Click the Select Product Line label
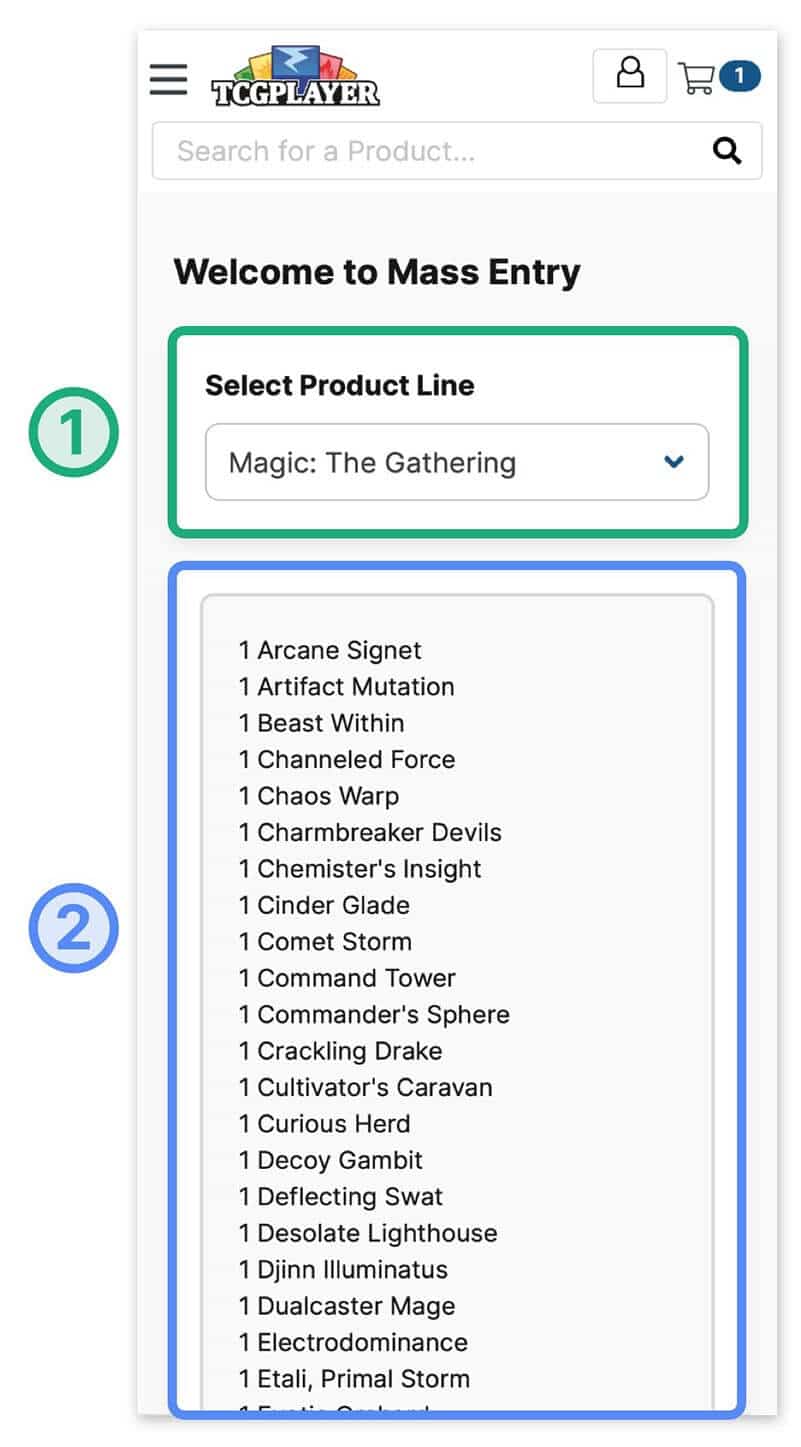Screen dimensions: 801x1447 pyautogui.click(x=339, y=386)
